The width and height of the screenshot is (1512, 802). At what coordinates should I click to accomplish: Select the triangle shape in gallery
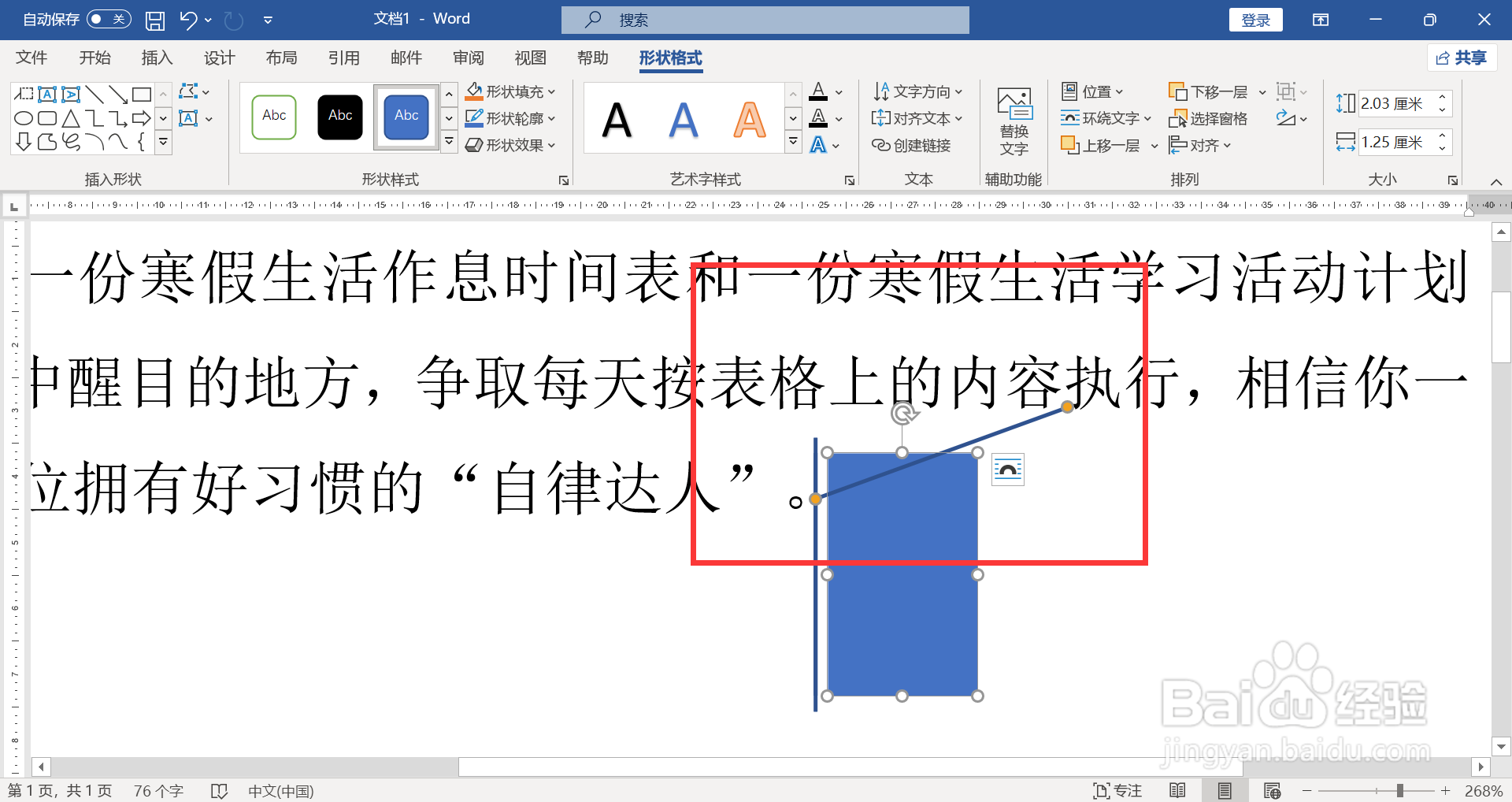(71, 118)
